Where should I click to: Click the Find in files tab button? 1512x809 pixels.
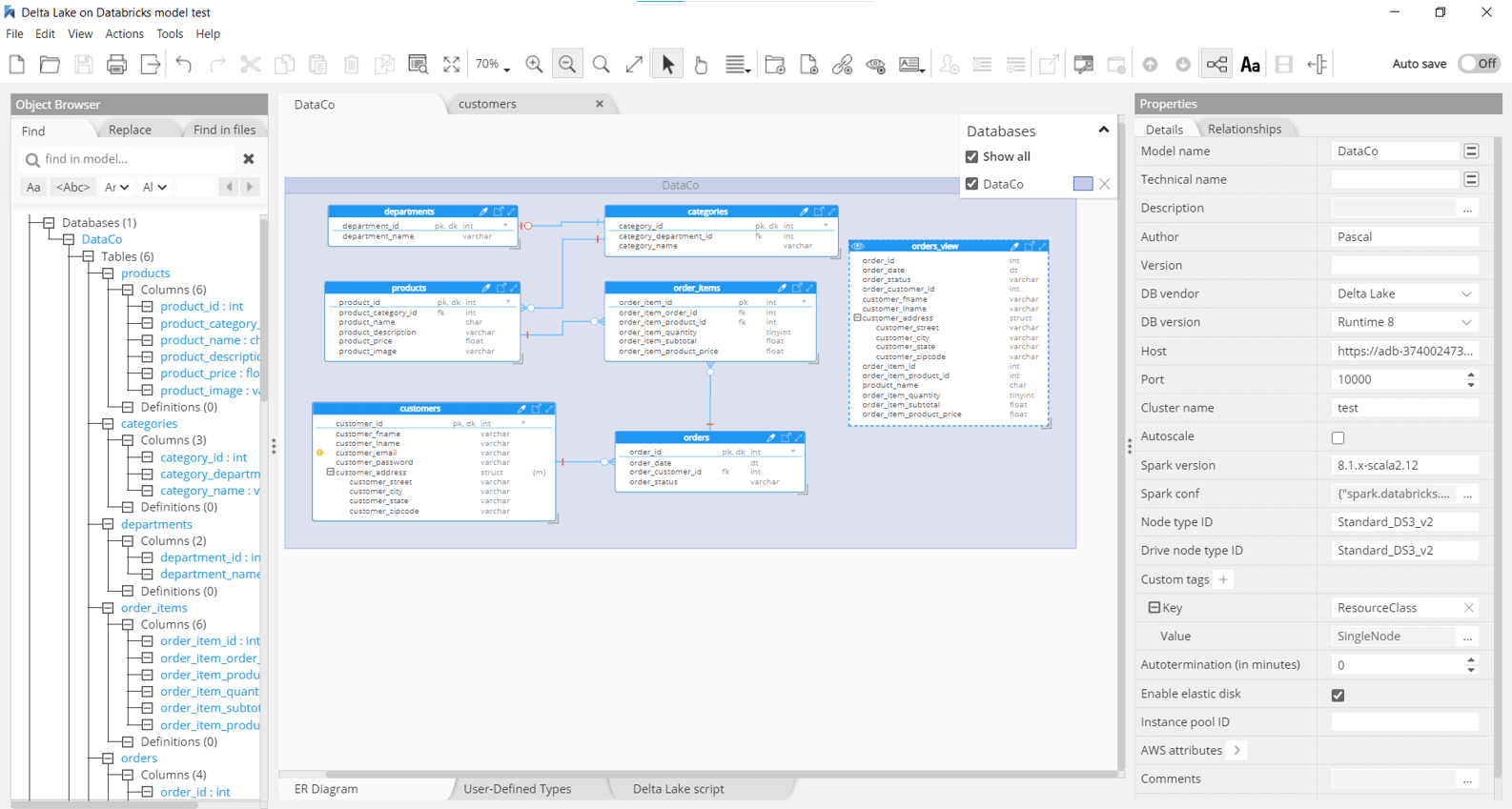coord(224,130)
